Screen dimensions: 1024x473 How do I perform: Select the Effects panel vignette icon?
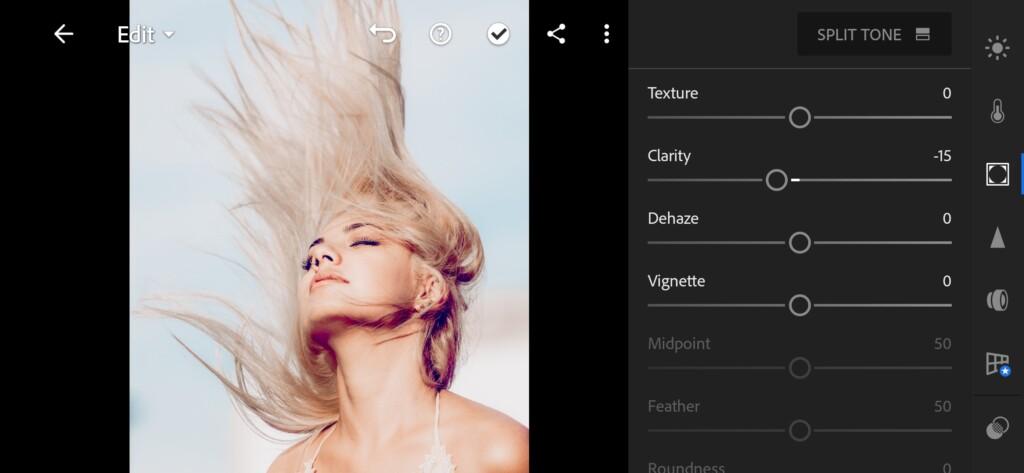(x=997, y=174)
